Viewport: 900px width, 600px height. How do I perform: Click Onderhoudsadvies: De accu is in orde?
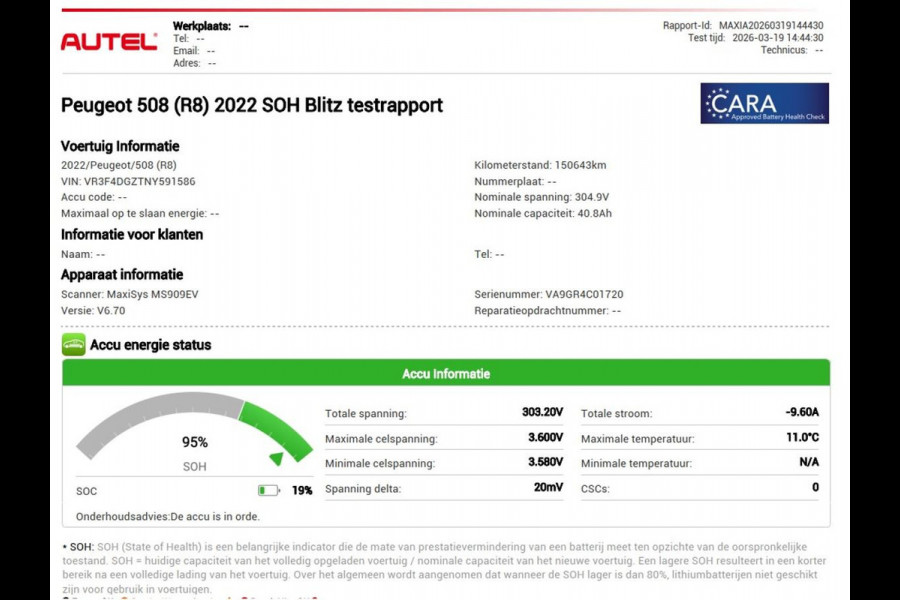[x=168, y=517]
